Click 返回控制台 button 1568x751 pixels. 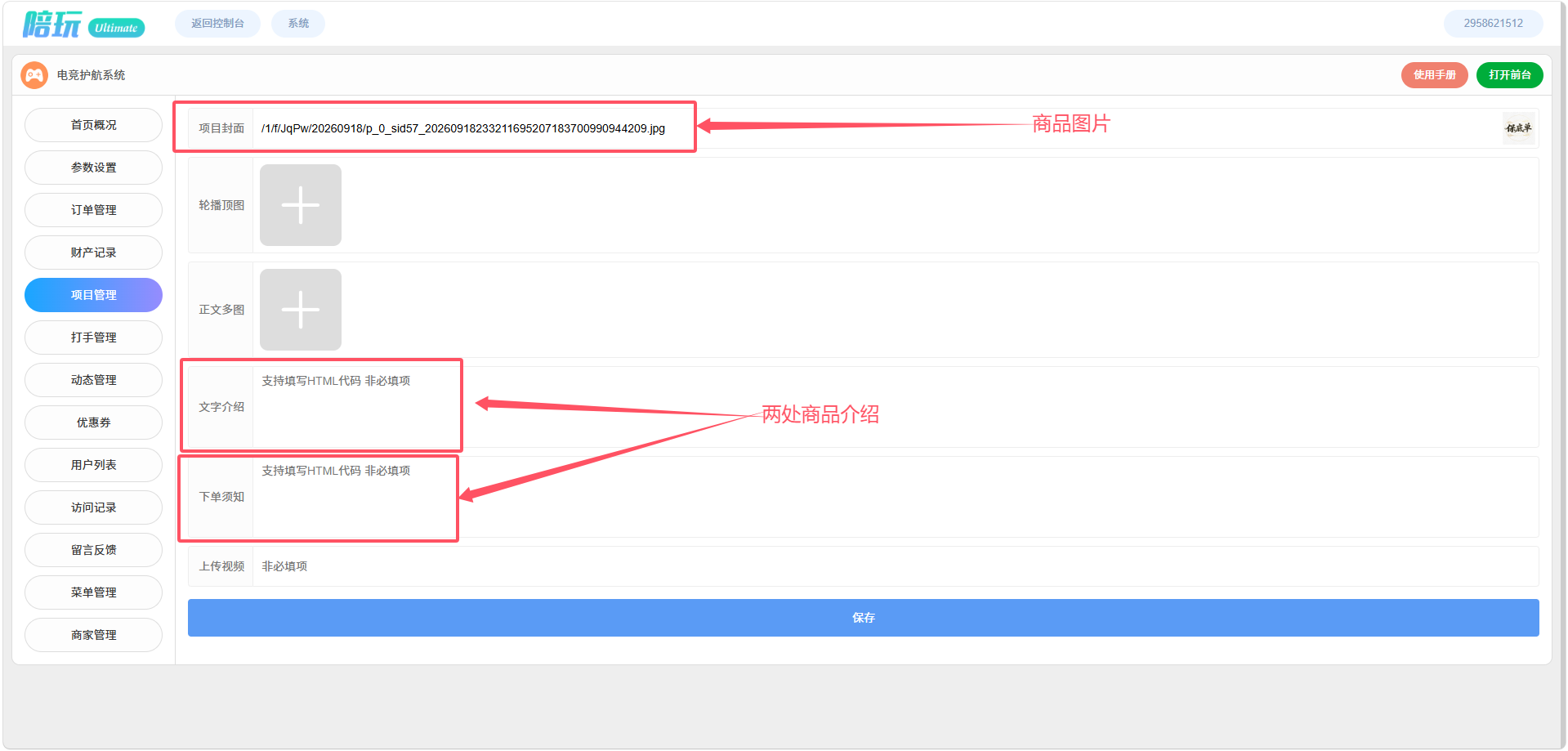pos(217,24)
